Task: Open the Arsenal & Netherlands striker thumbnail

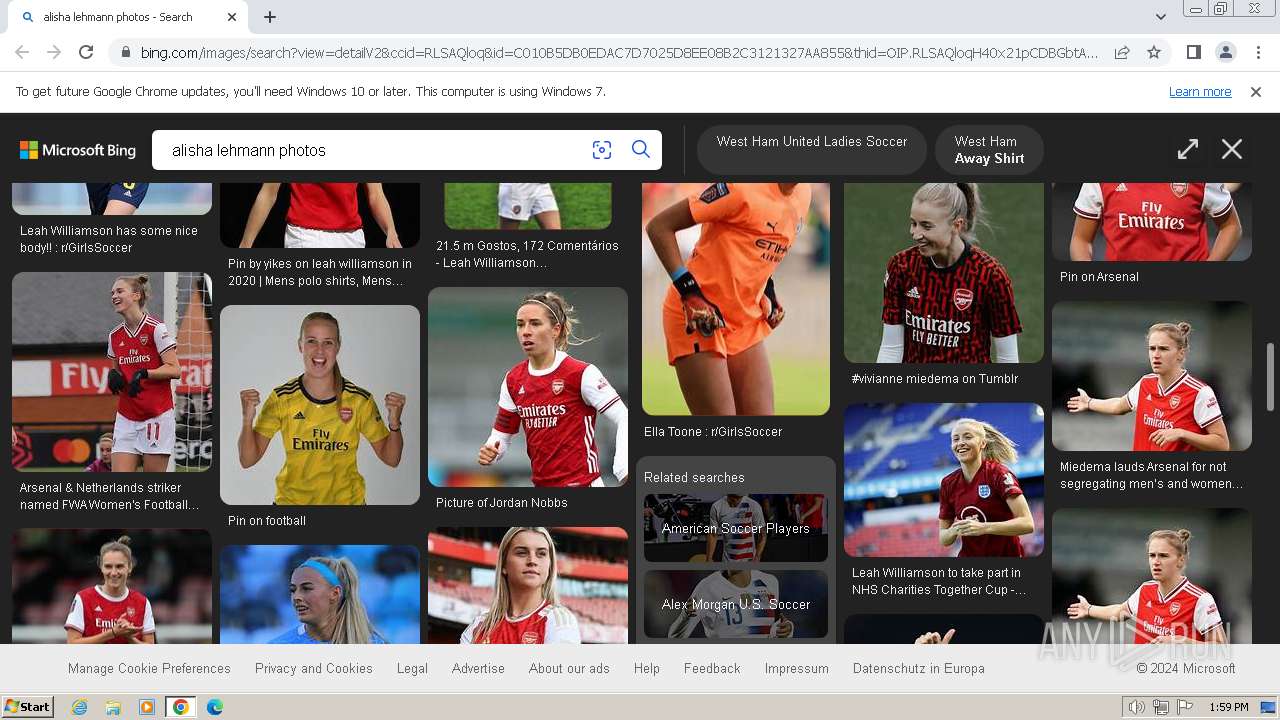Action: click(112, 372)
